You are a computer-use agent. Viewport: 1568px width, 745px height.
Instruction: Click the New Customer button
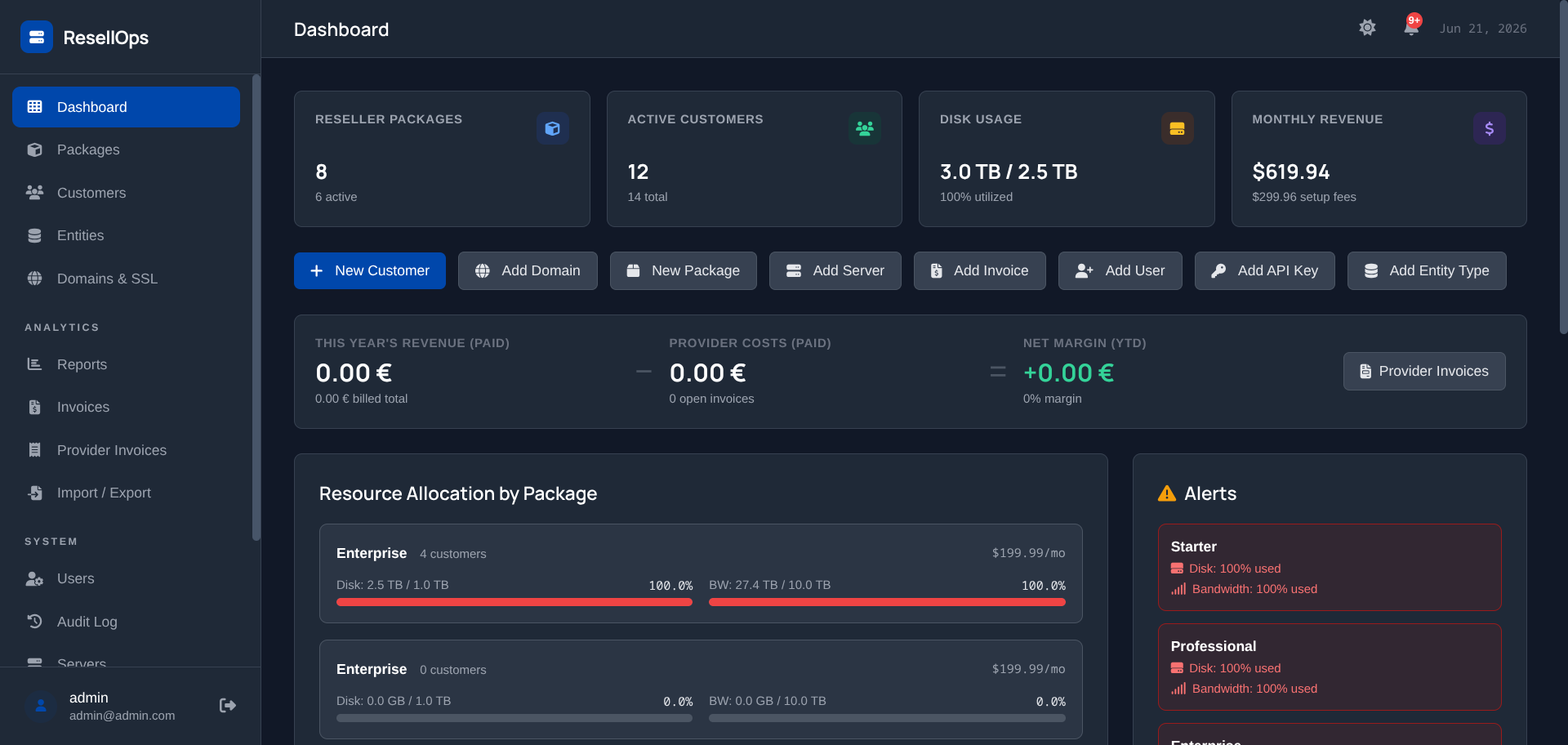370,270
